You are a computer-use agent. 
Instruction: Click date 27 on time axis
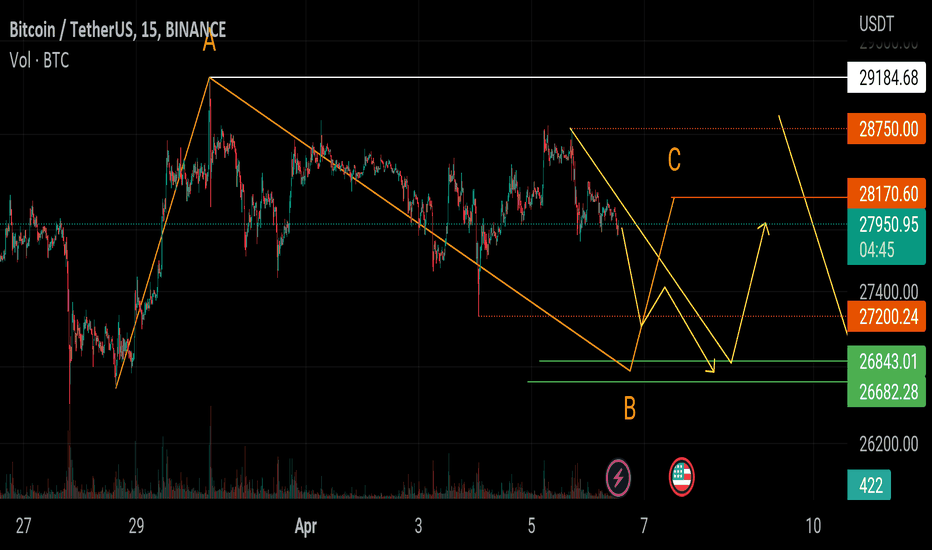tap(23, 526)
